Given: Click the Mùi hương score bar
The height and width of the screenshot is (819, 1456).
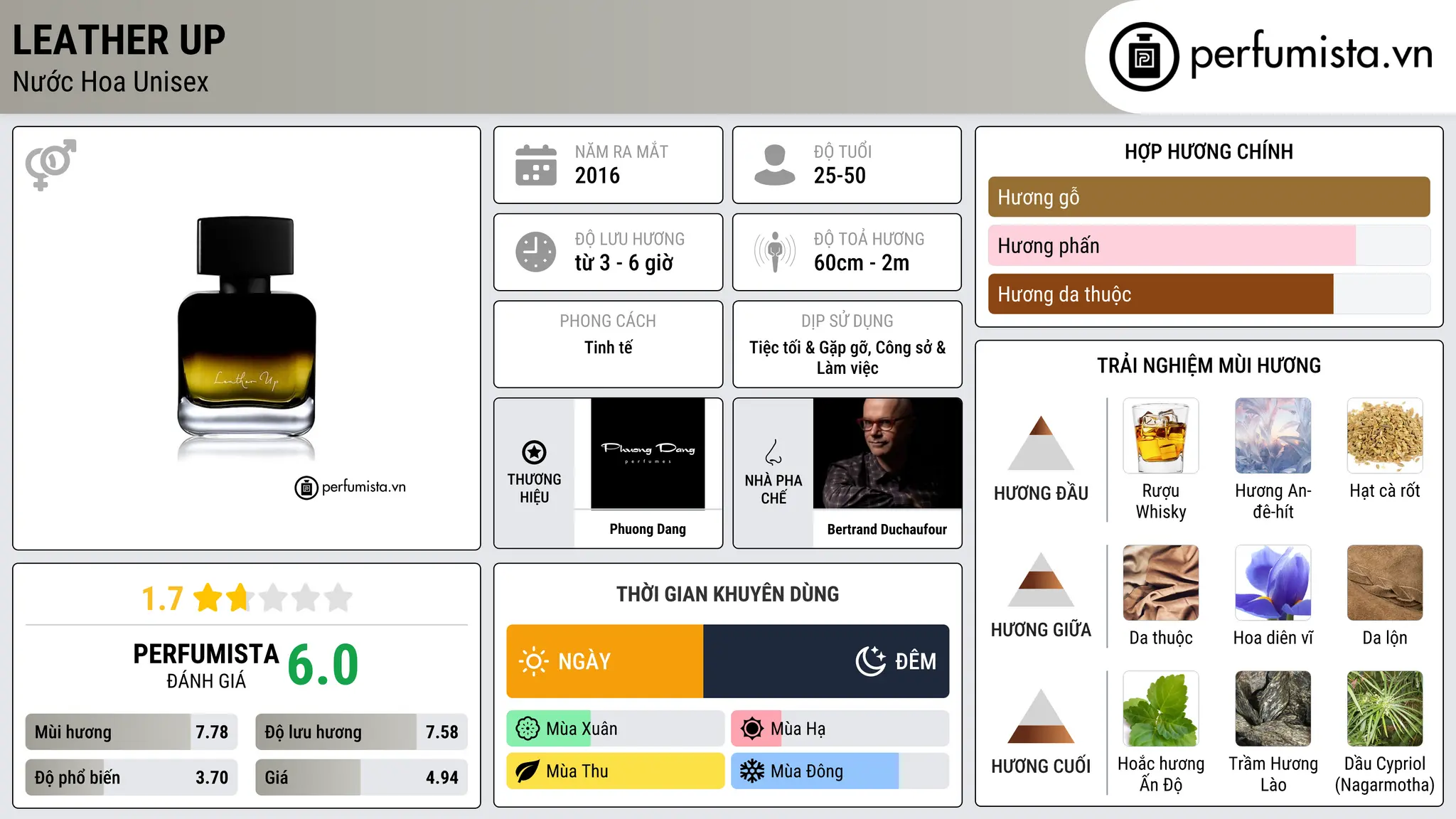Looking at the screenshot, I should pyautogui.click(x=132, y=732).
